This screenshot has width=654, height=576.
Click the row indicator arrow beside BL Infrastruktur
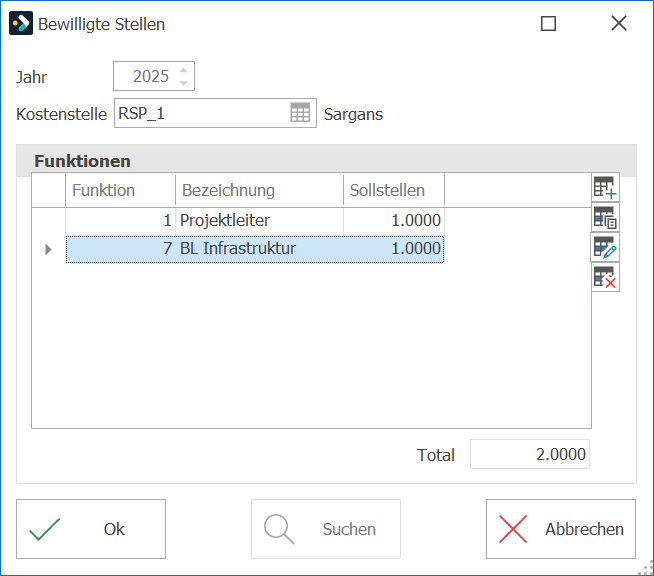[x=48, y=249]
